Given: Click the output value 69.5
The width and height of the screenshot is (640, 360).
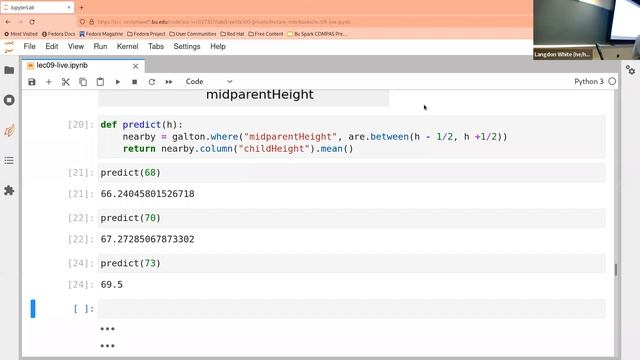Looking at the screenshot, I should 111,284.
